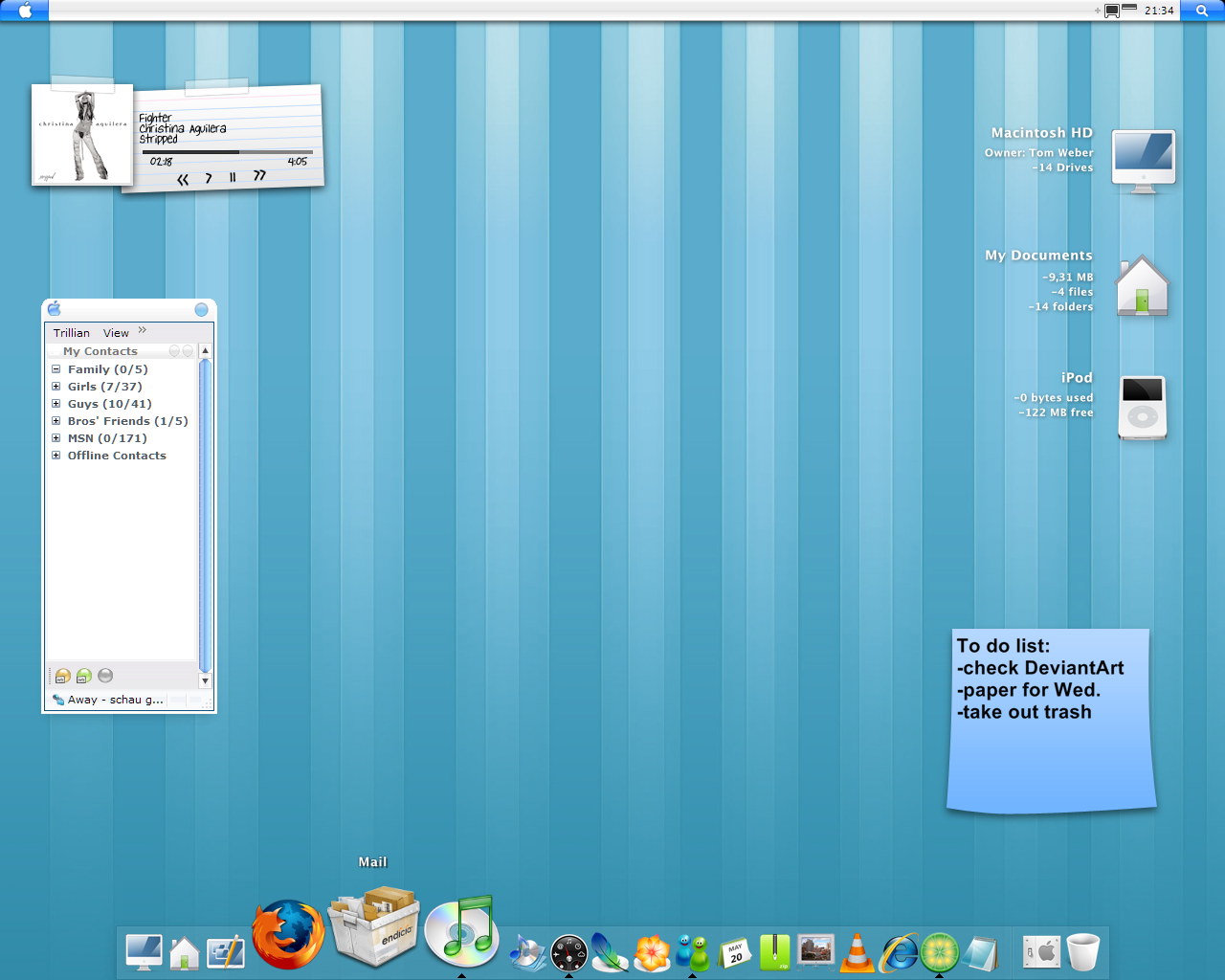Click the yellow status orb in Trillian

tap(63, 676)
